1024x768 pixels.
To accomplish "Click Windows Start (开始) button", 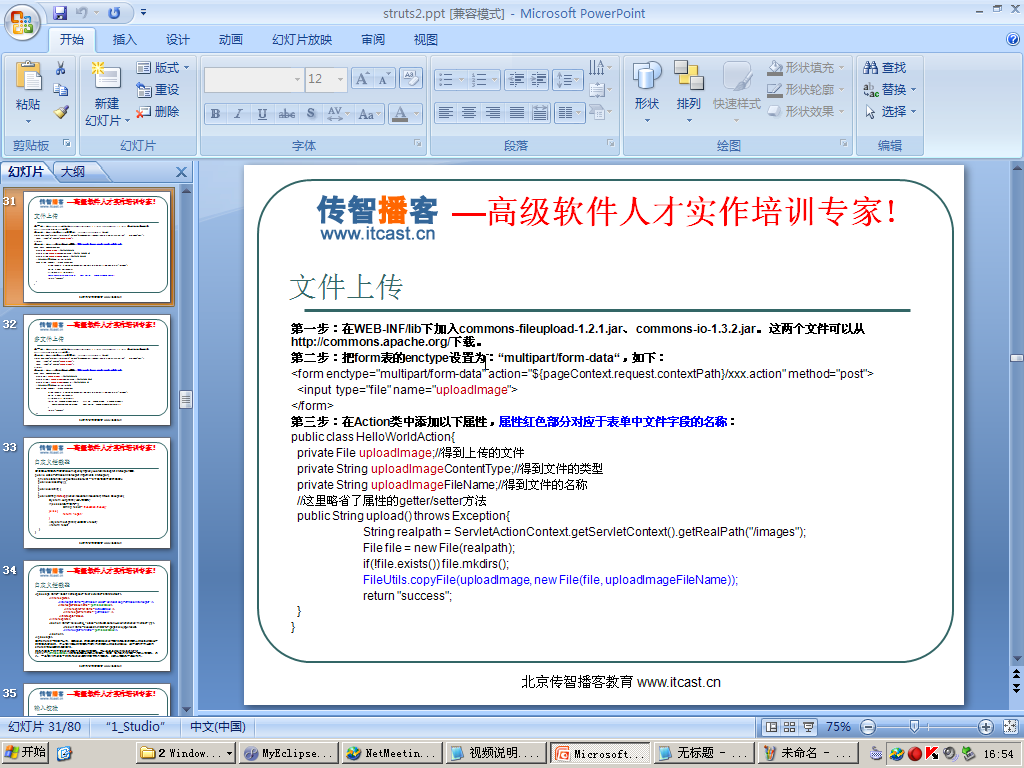I will [25, 753].
